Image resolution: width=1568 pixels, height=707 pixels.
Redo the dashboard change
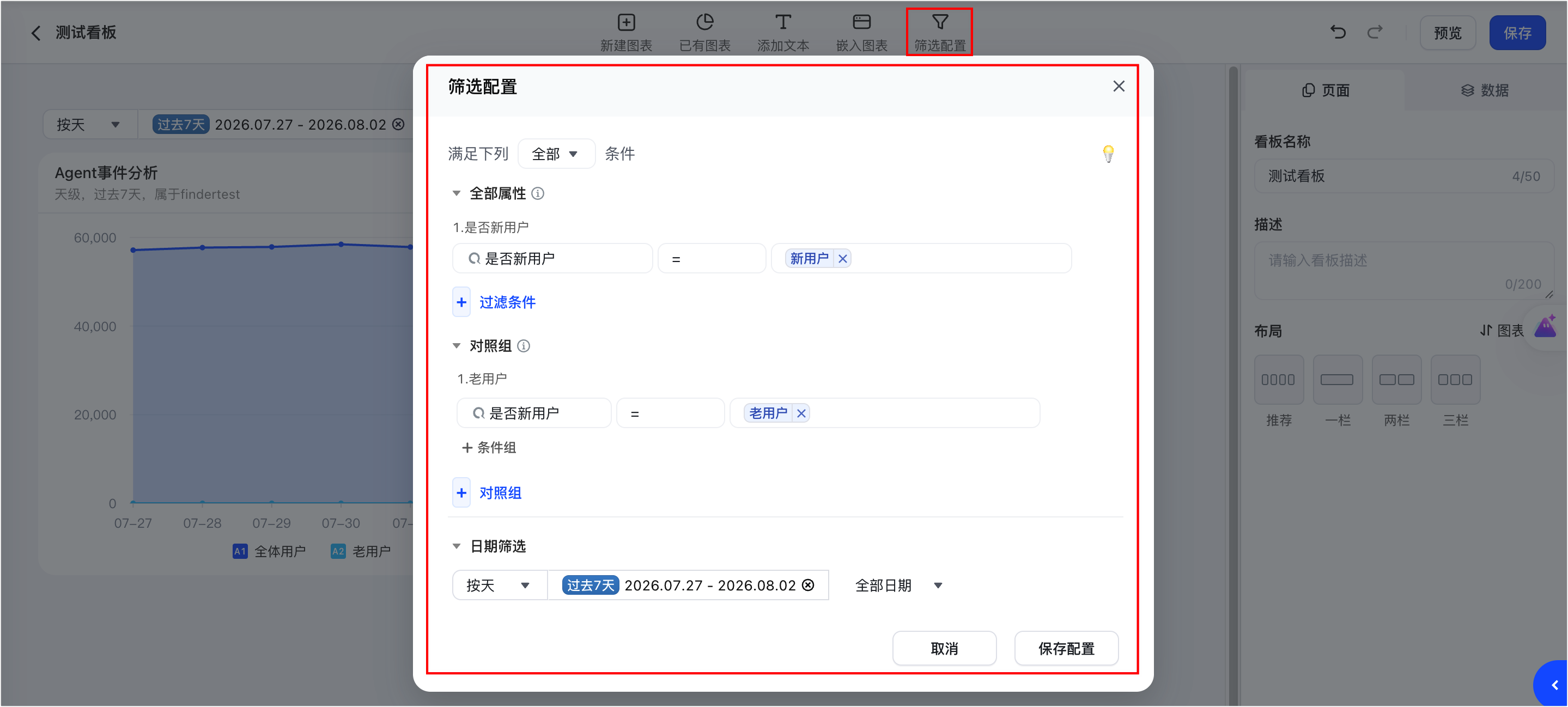click(1375, 32)
